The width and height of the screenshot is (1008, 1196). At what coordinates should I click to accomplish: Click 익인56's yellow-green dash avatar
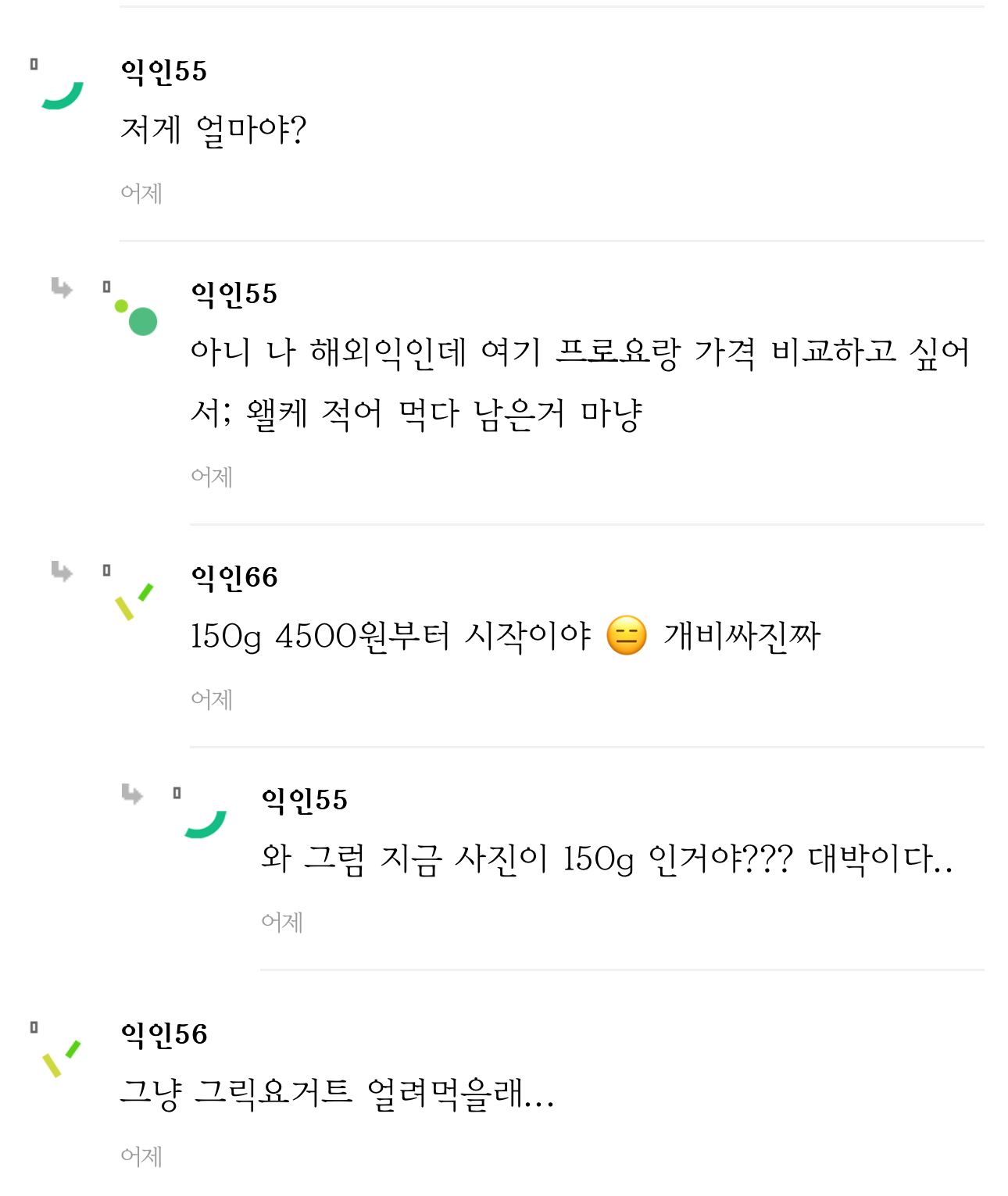(x=62, y=1059)
